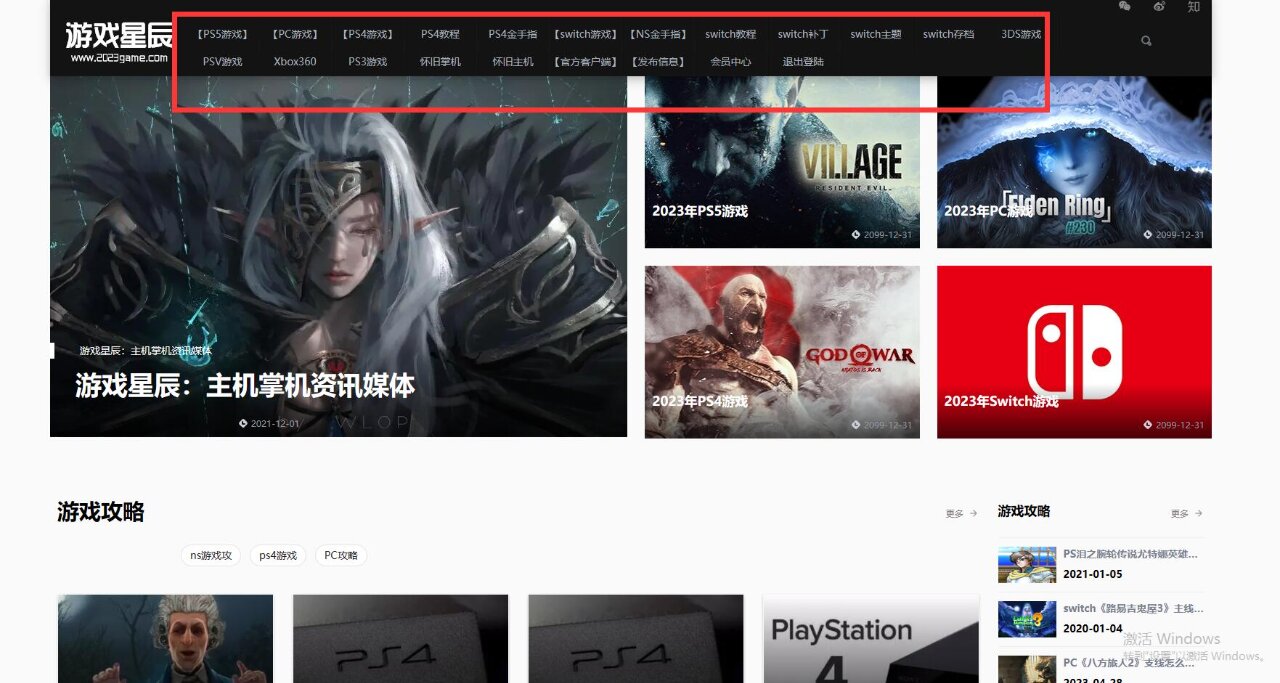Go to PS4教程 in navigation
1280x683 pixels.
[440, 34]
